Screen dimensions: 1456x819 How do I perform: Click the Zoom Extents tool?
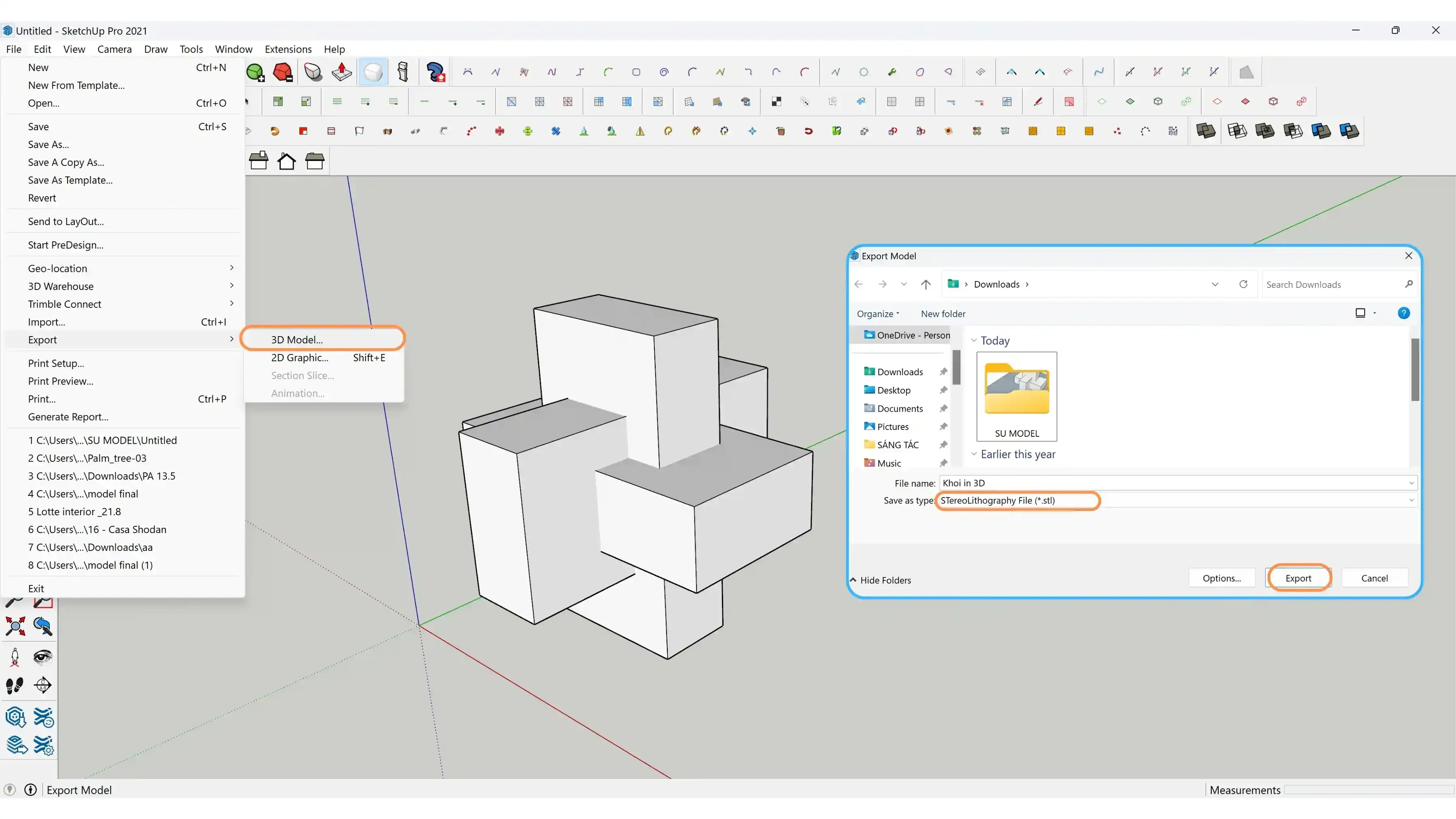click(15, 626)
